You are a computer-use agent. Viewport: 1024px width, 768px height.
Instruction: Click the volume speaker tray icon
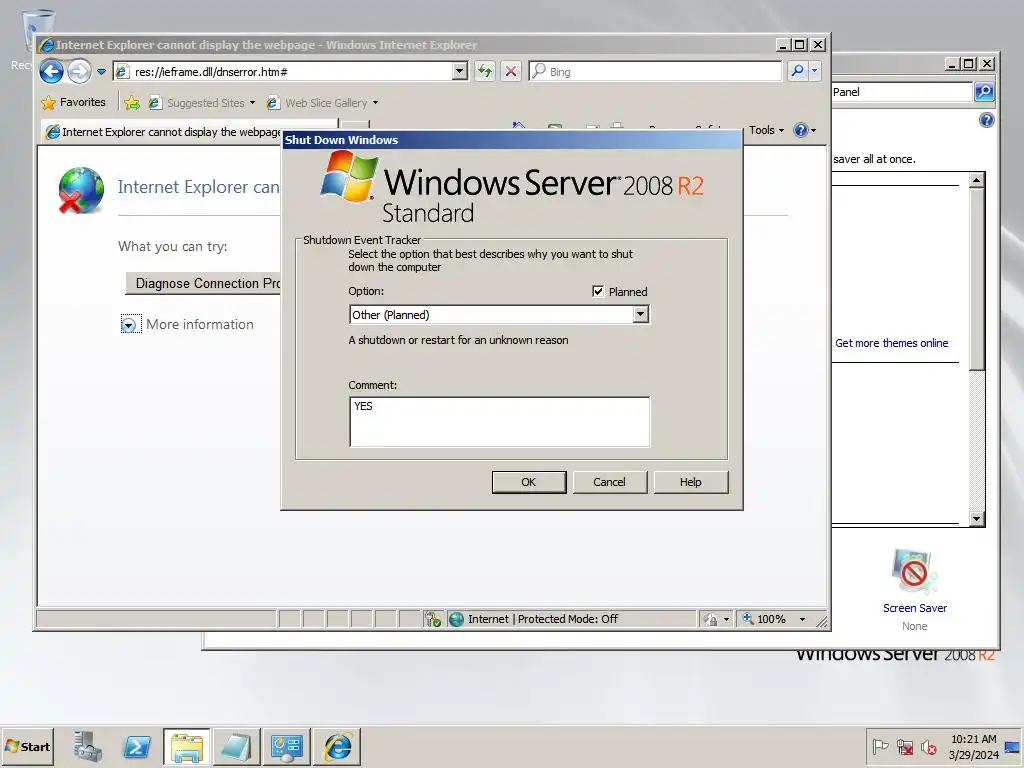(928, 746)
